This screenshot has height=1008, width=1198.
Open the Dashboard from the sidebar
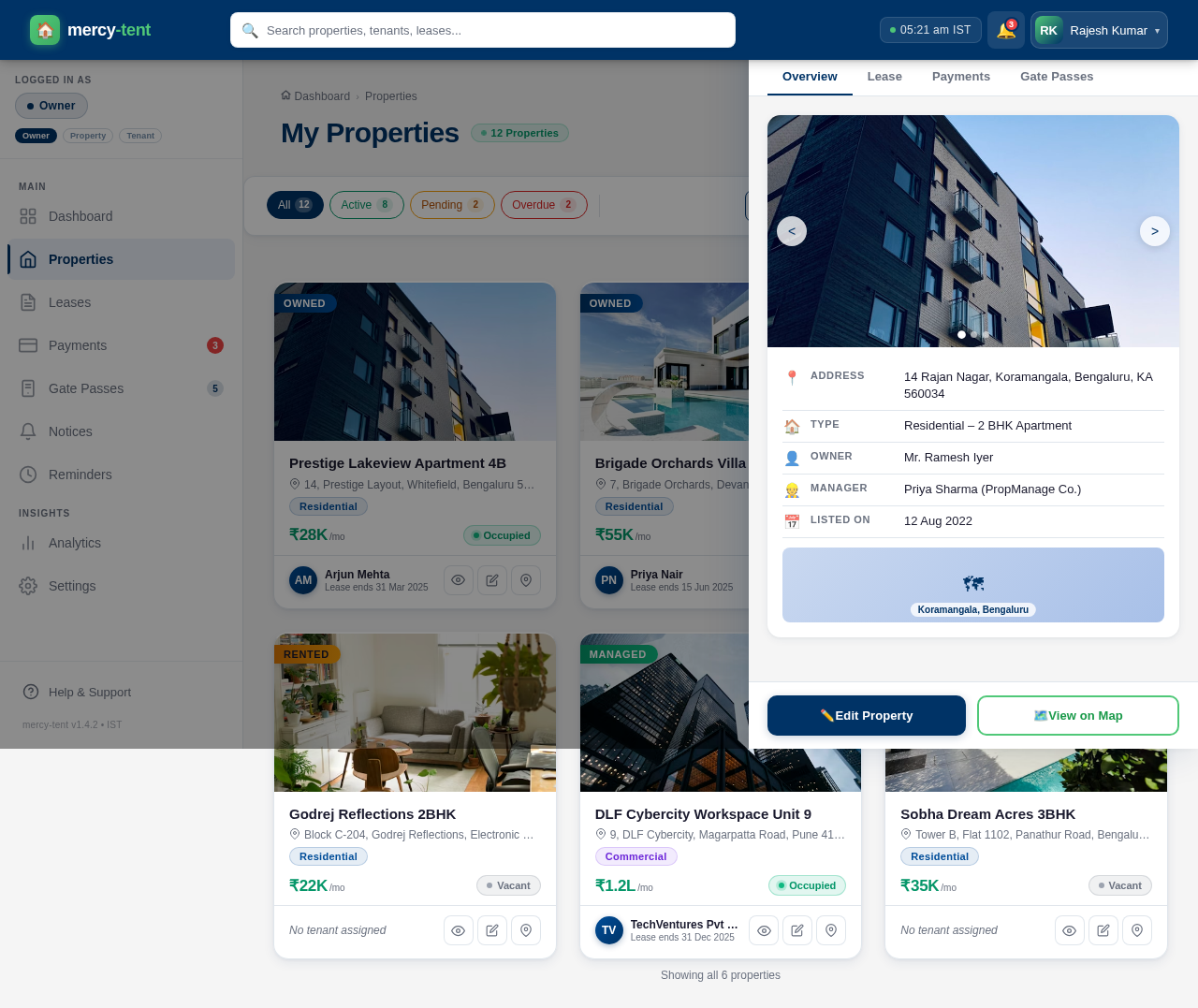(80, 215)
